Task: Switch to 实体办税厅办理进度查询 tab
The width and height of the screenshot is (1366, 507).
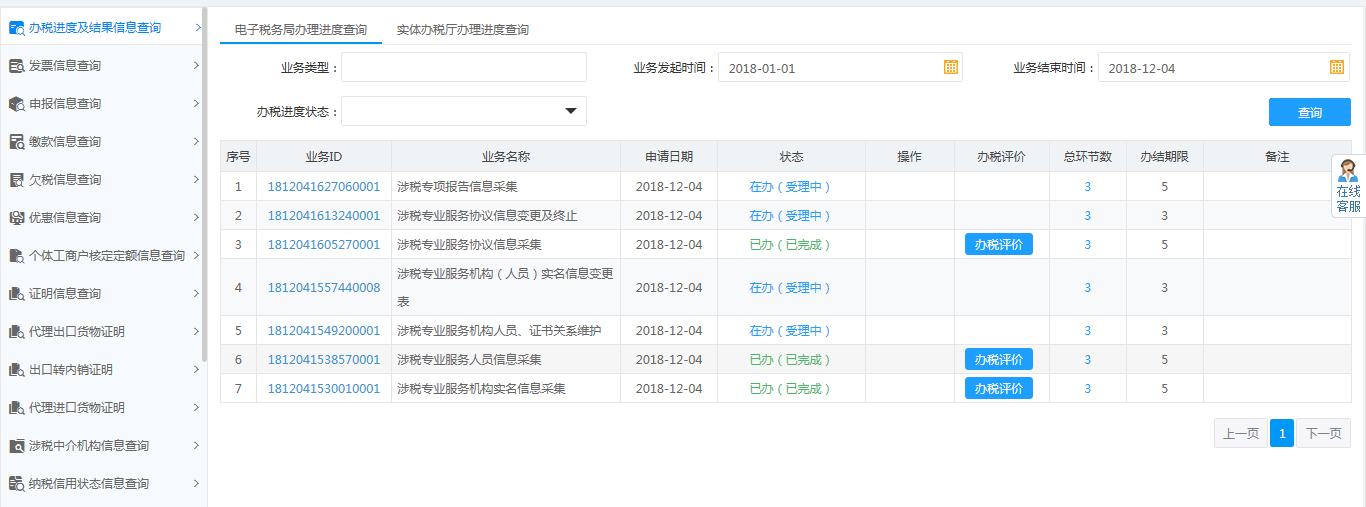Action: click(x=462, y=30)
